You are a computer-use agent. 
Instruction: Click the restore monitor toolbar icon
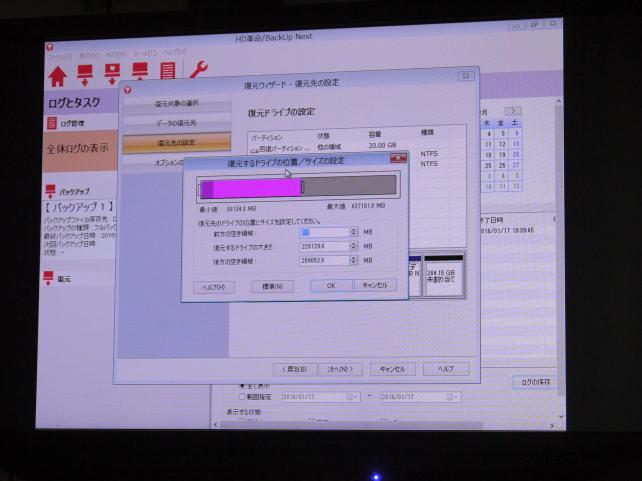point(140,72)
